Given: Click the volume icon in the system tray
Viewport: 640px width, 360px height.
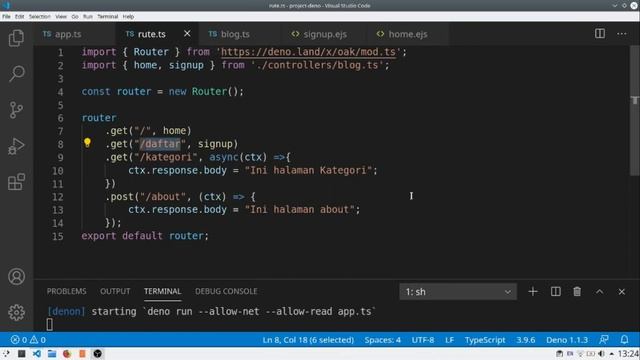Looking at the screenshot, I should [601, 353].
